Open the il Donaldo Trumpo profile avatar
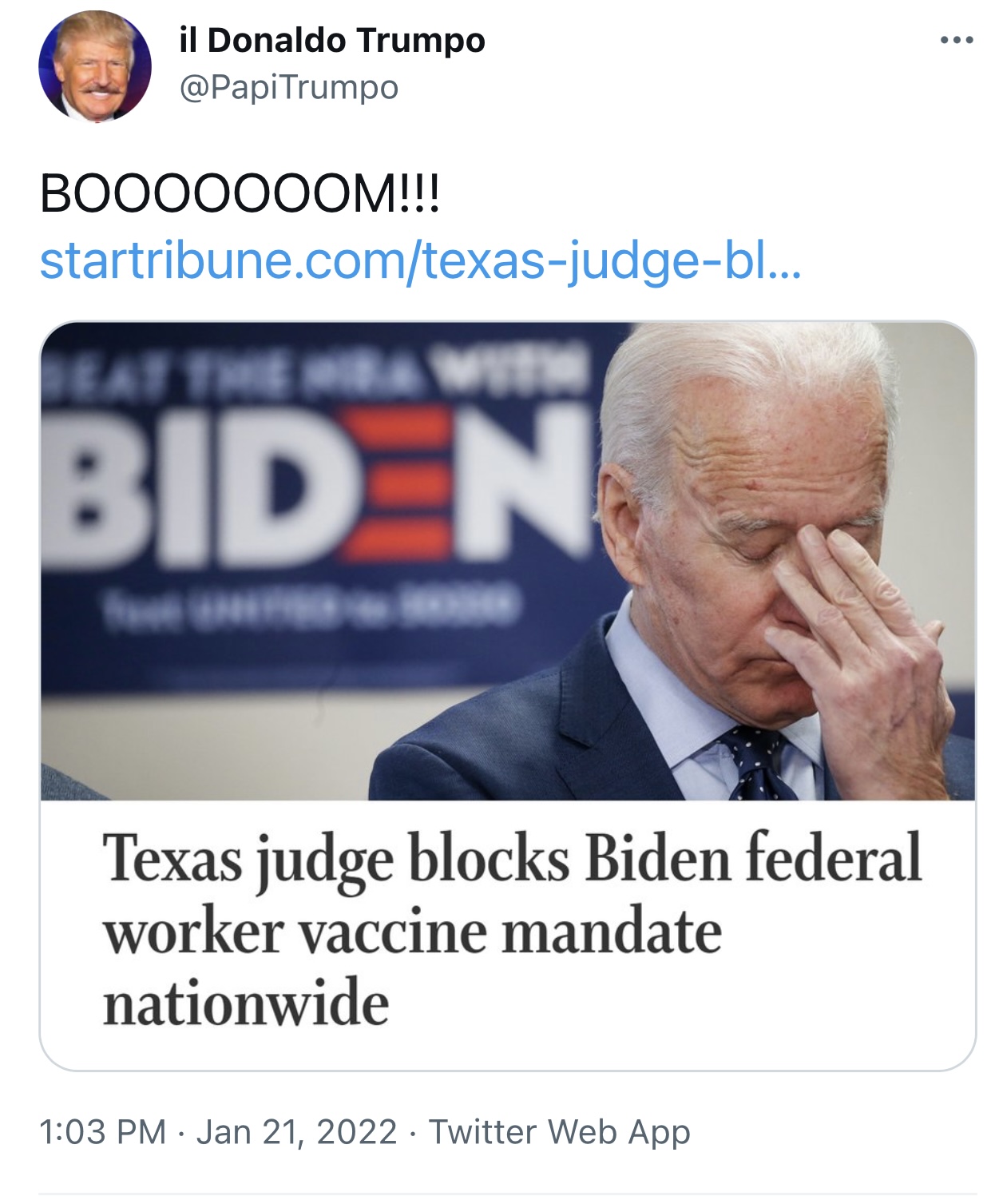 [x=95, y=66]
